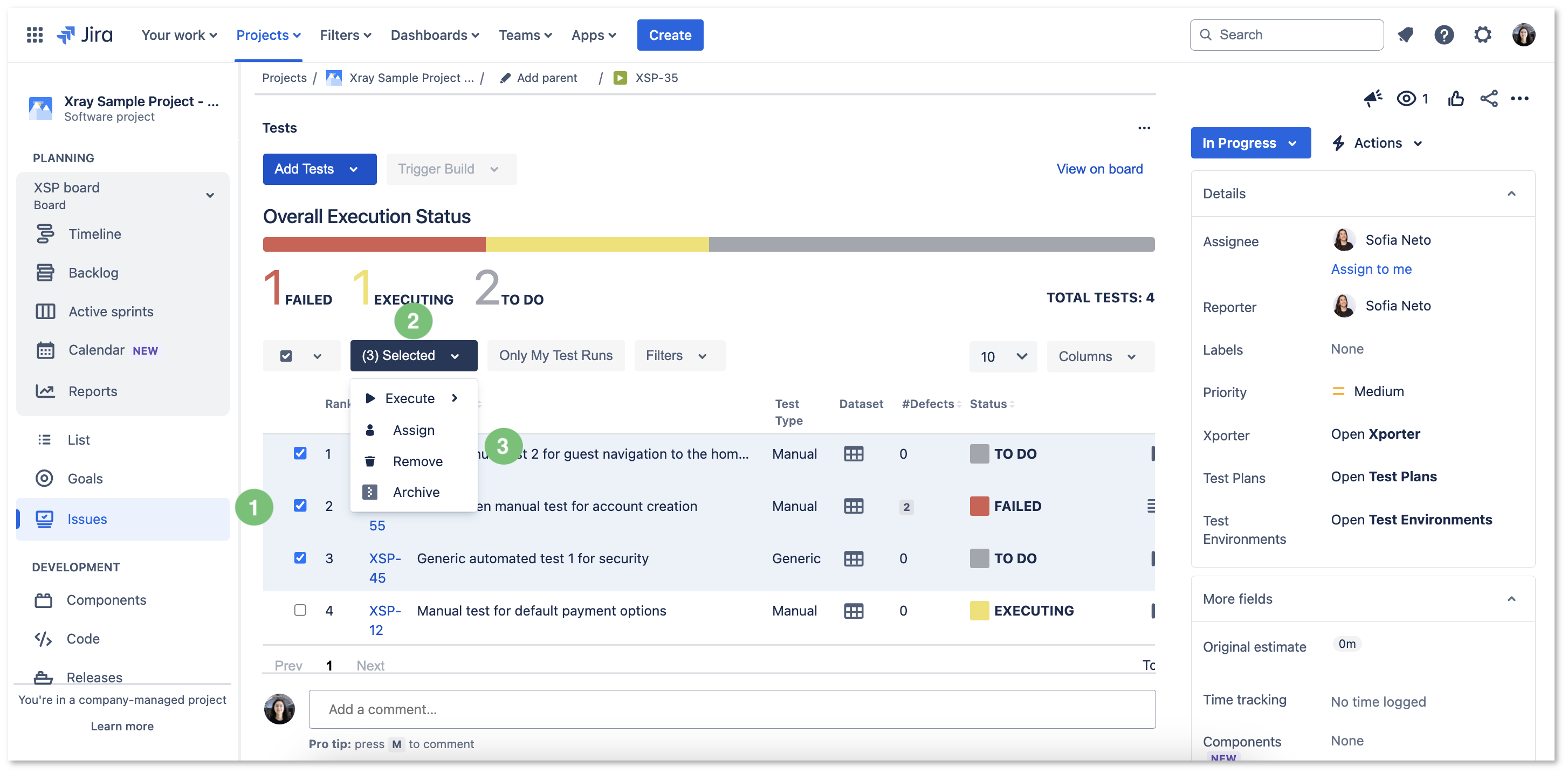This screenshot has height=774, width=1568.
Task: Collapse the Details section
Action: coord(1511,193)
